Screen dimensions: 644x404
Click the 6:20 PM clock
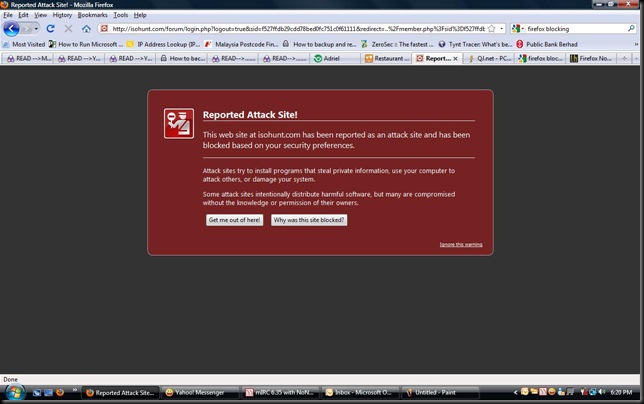point(621,393)
